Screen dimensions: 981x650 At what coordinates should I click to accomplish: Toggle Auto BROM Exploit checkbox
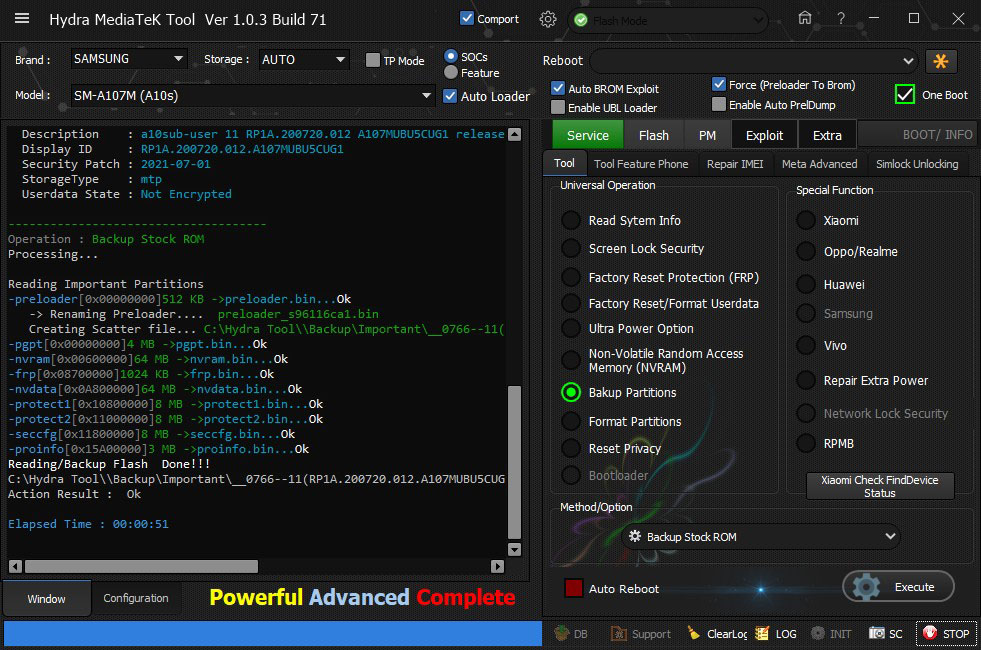tap(557, 88)
